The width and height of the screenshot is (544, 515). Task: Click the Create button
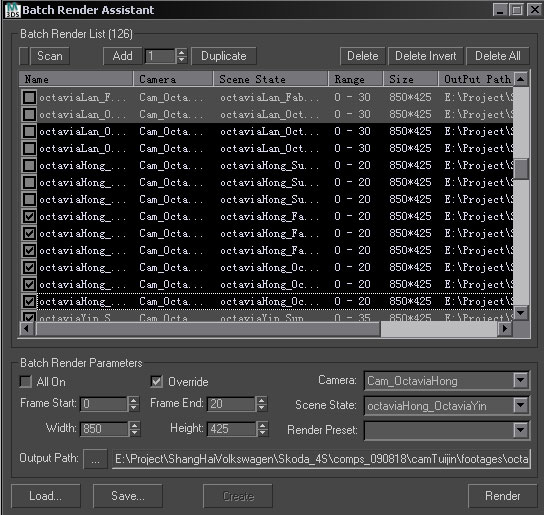(238, 496)
